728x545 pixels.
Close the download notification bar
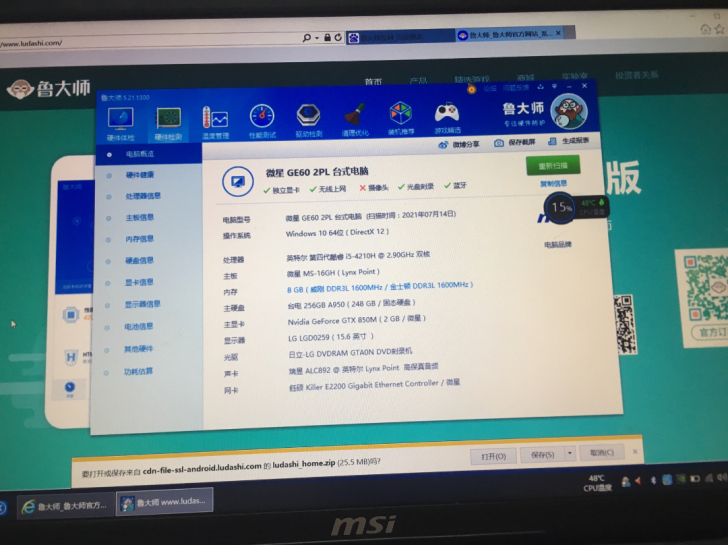point(635,451)
